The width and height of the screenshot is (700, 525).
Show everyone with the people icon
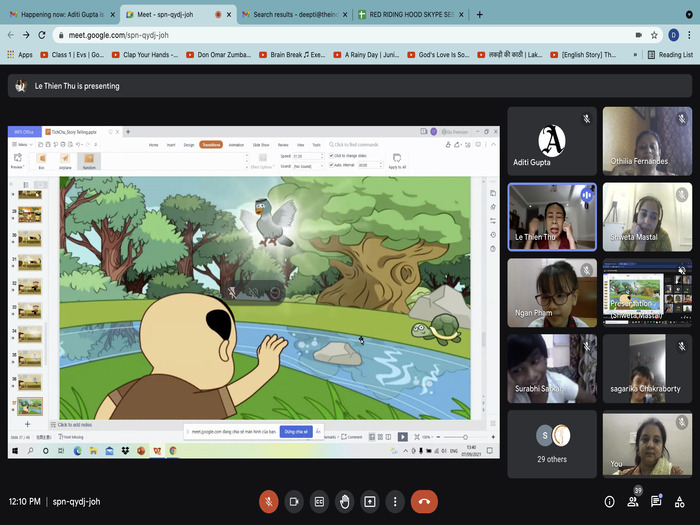[633, 502]
